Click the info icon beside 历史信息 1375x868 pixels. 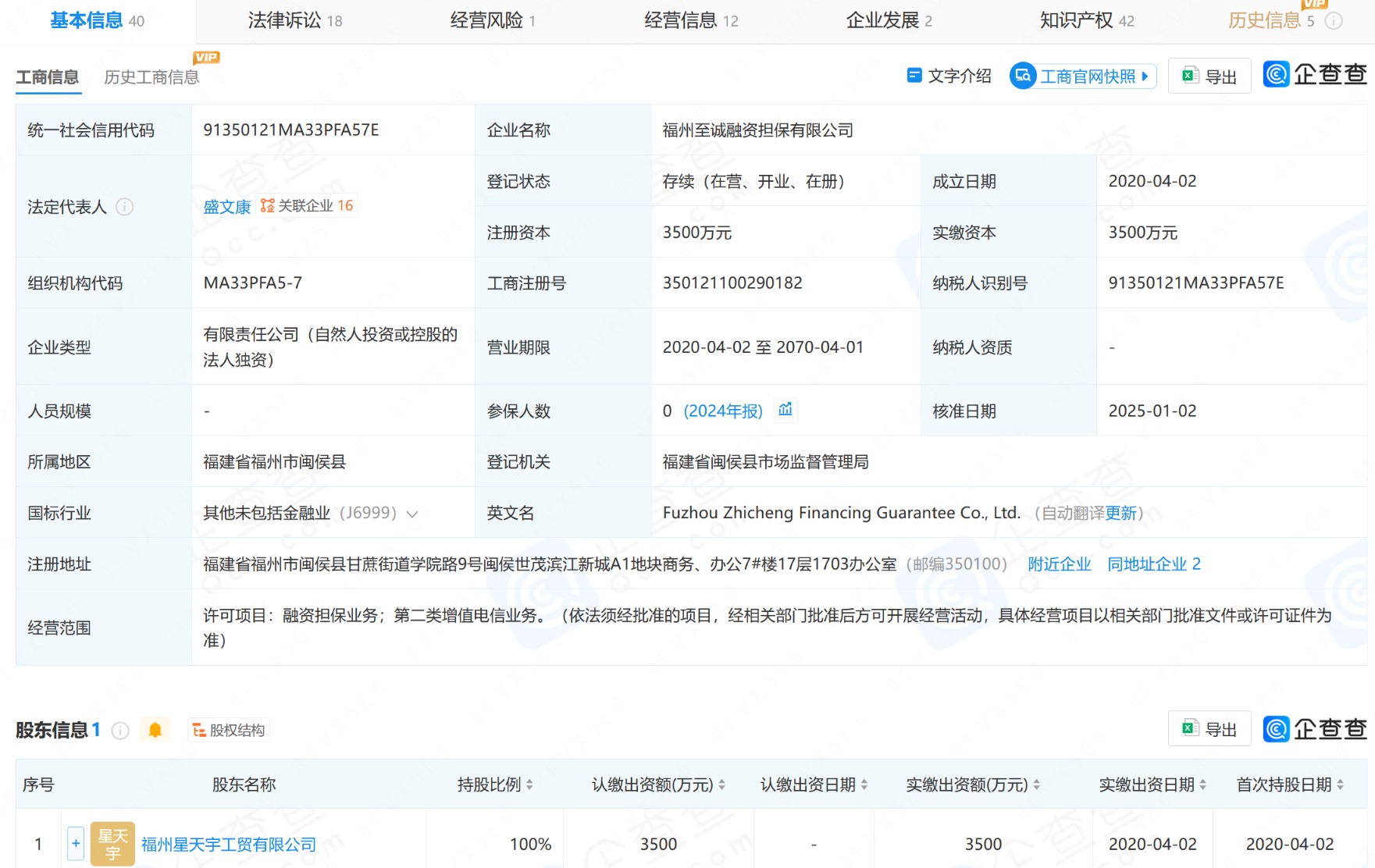click(x=1334, y=21)
